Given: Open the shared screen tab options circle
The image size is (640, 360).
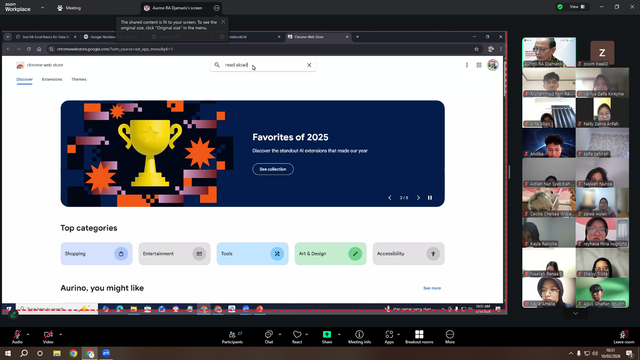Looking at the screenshot, I should pos(216,8).
